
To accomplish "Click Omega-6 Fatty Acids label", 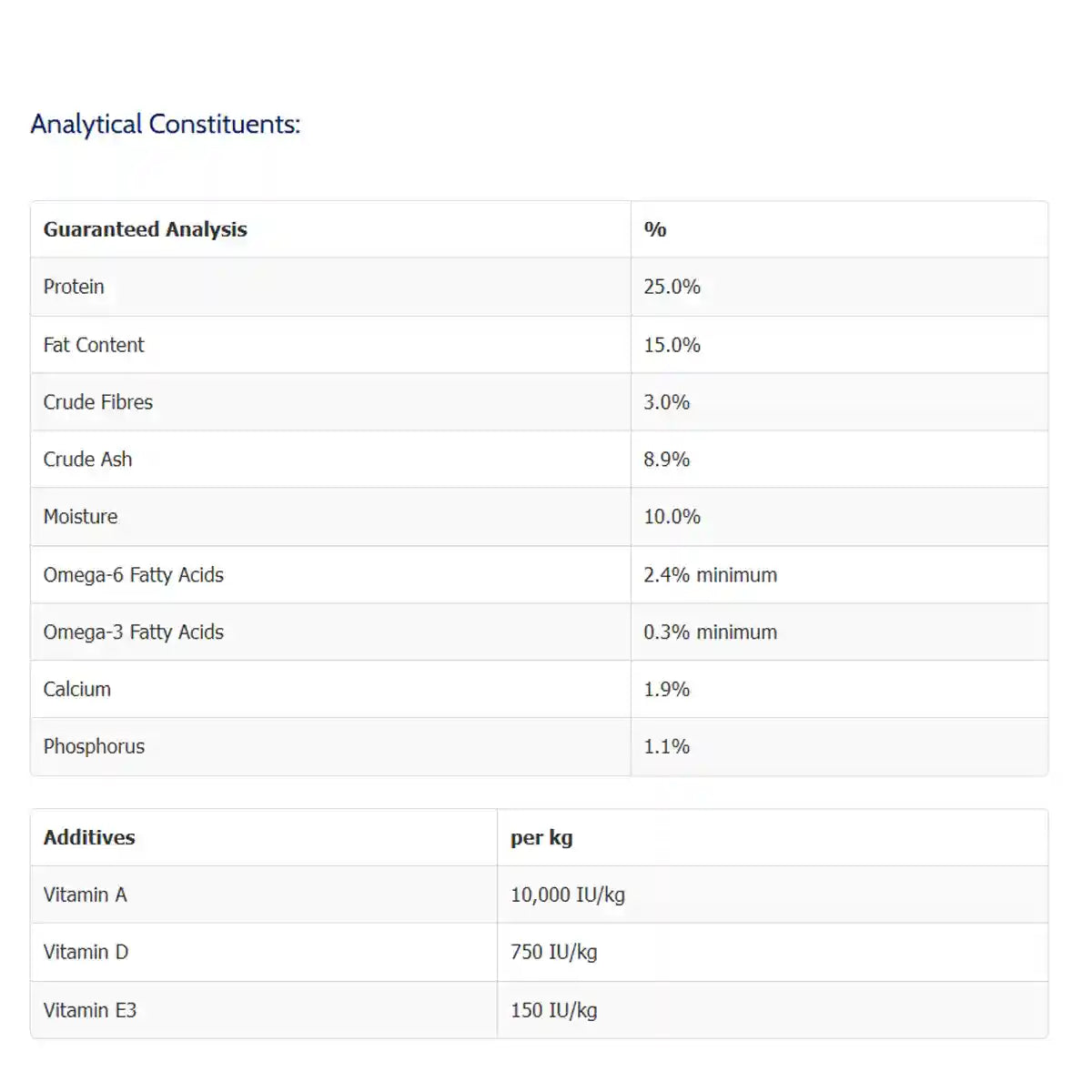I will 133,575.
